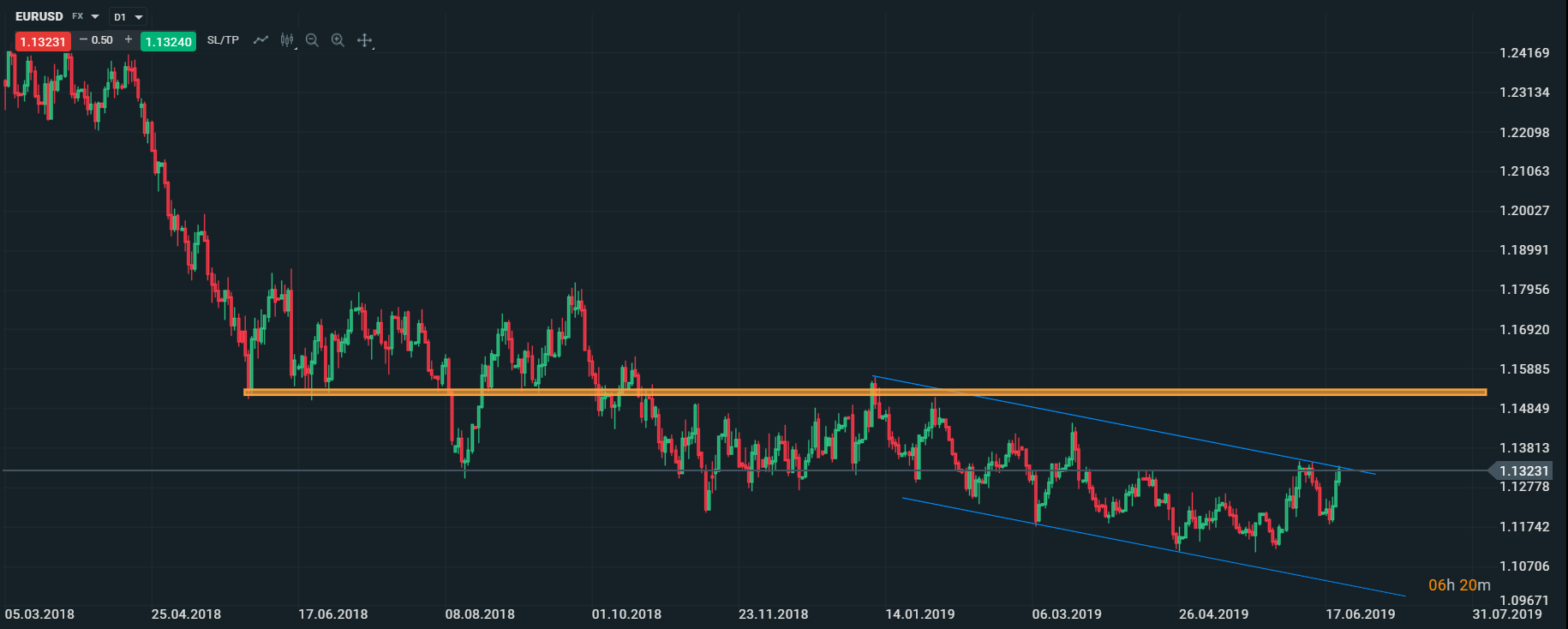Click the current price tag on the price axis
The width and height of the screenshot is (1568, 629).
(x=1521, y=470)
